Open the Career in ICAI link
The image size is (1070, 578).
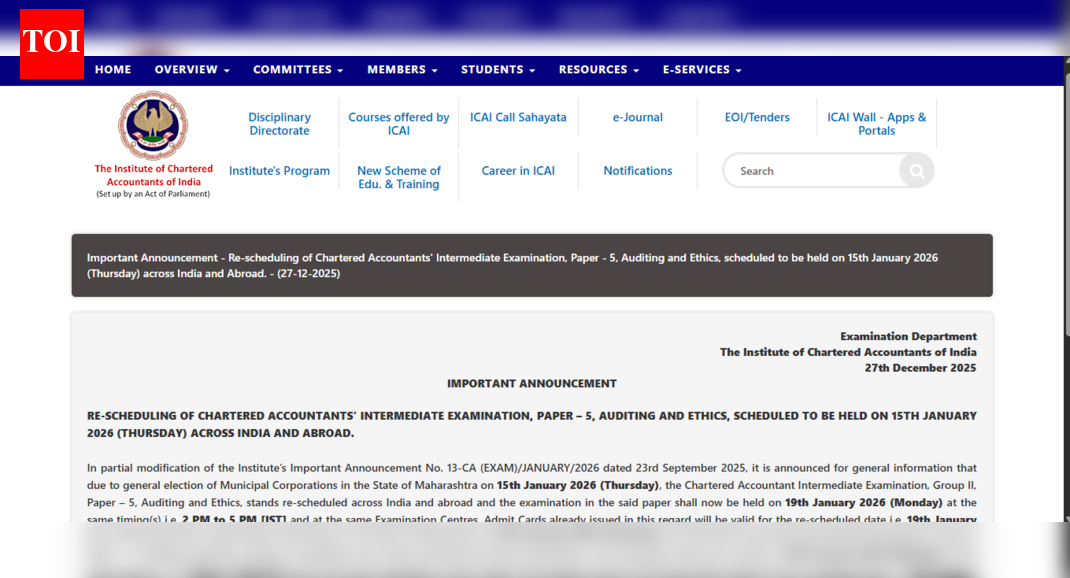pyautogui.click(x=518, y=170)
